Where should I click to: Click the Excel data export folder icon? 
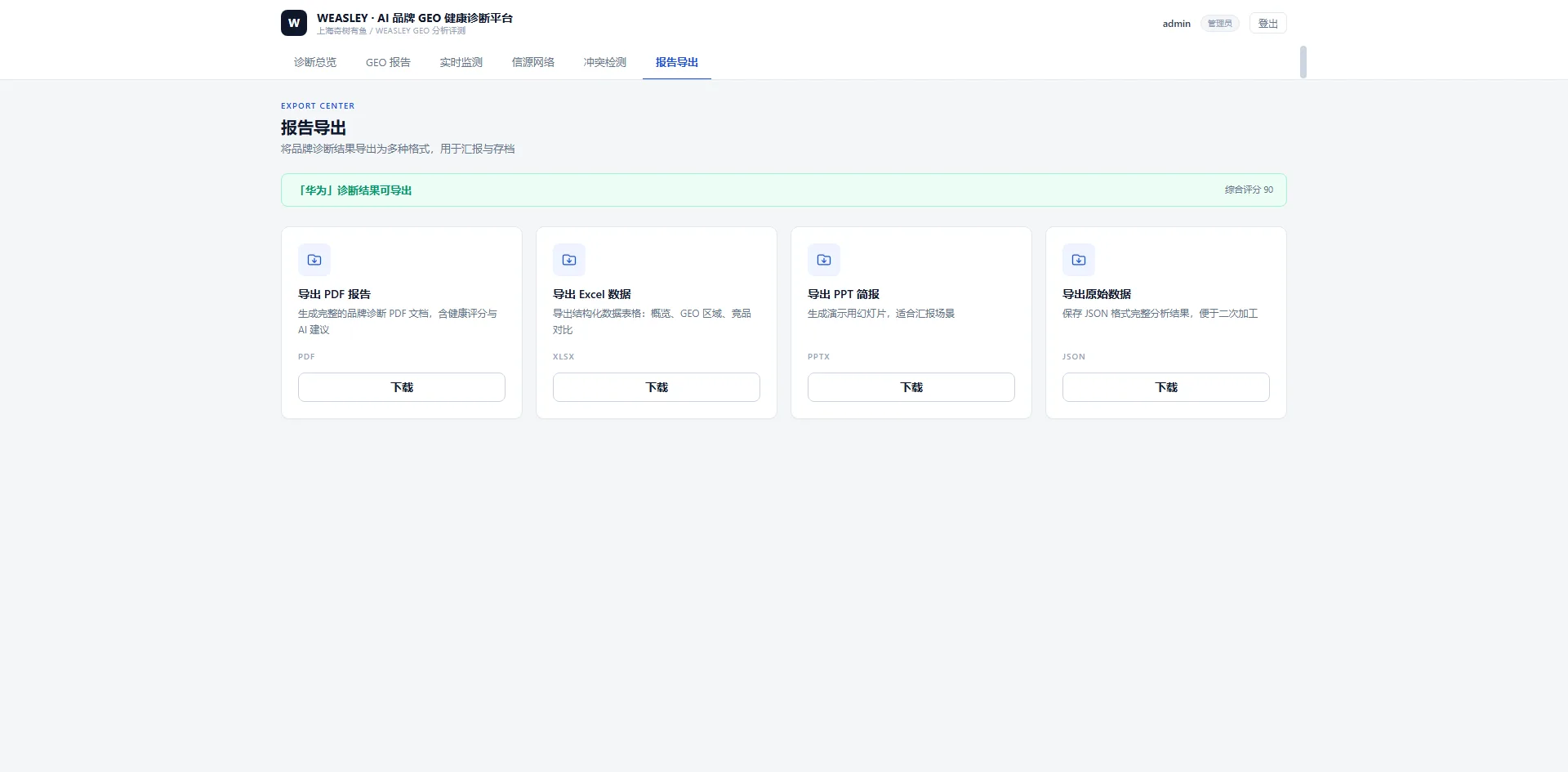pos(569,260)
